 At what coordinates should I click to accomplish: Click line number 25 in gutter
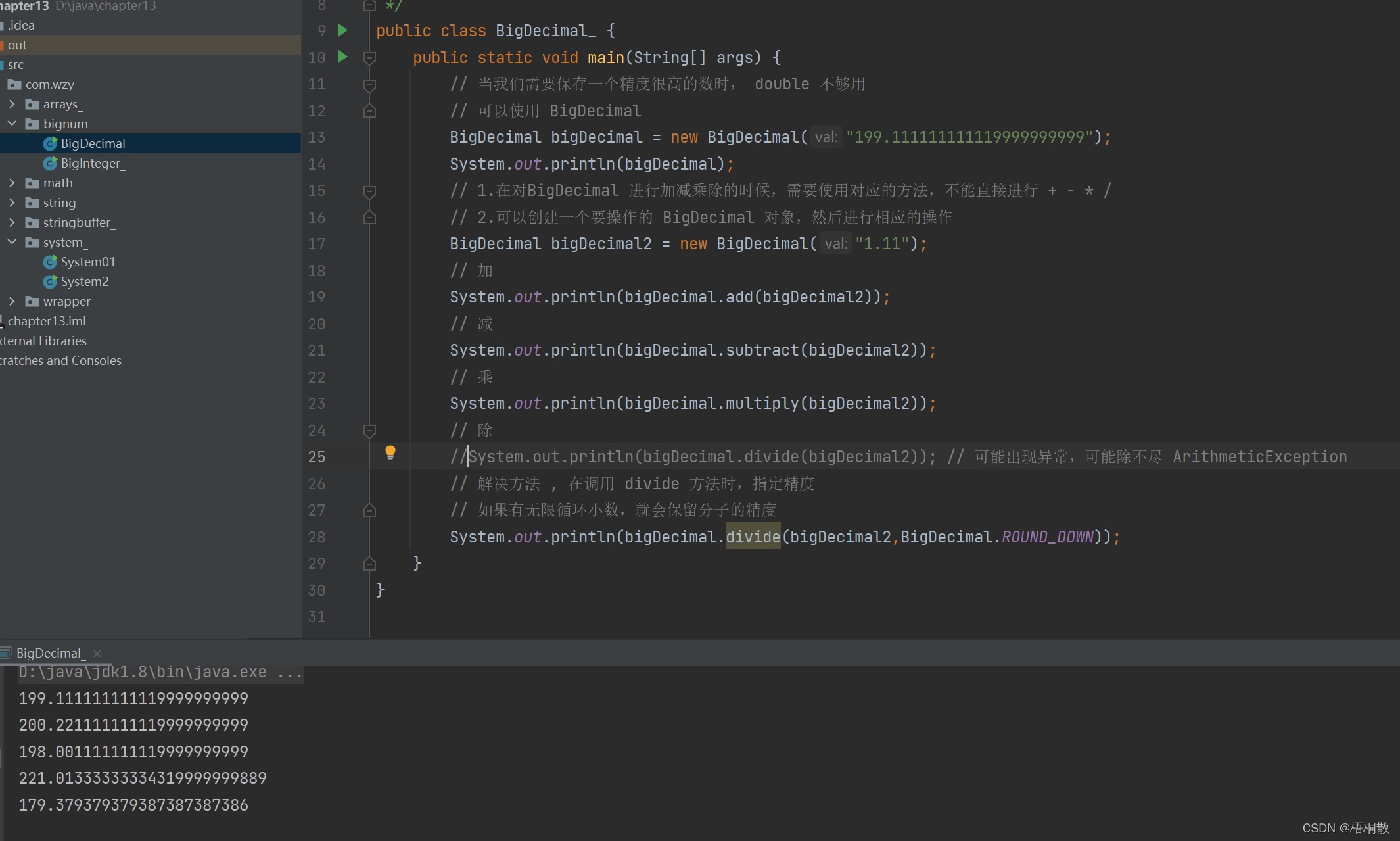click(317, 457)
